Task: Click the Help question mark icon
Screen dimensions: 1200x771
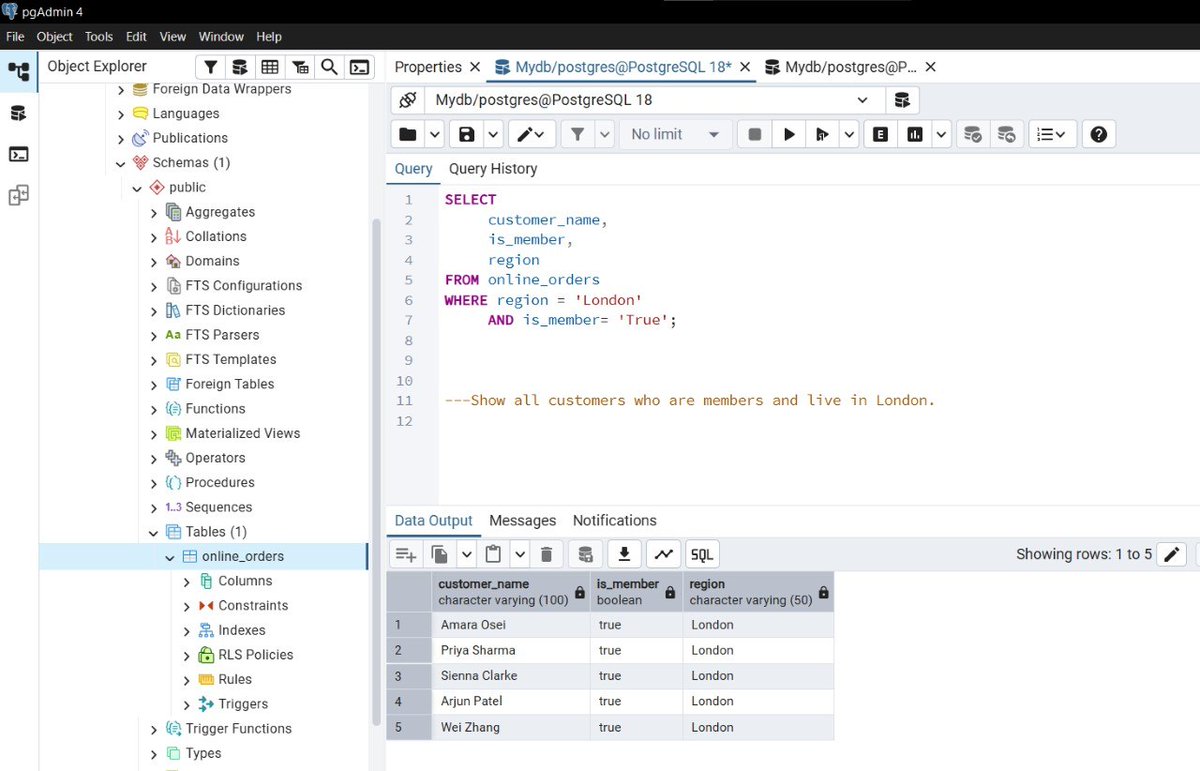Action: (x=1098, y=134)
